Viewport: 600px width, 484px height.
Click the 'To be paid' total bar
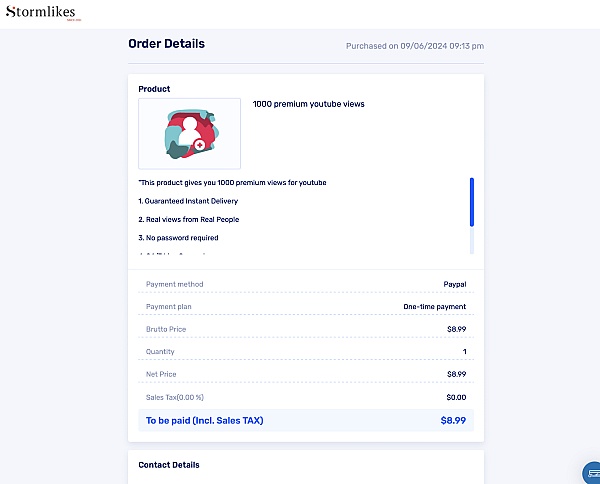[306, 420]
